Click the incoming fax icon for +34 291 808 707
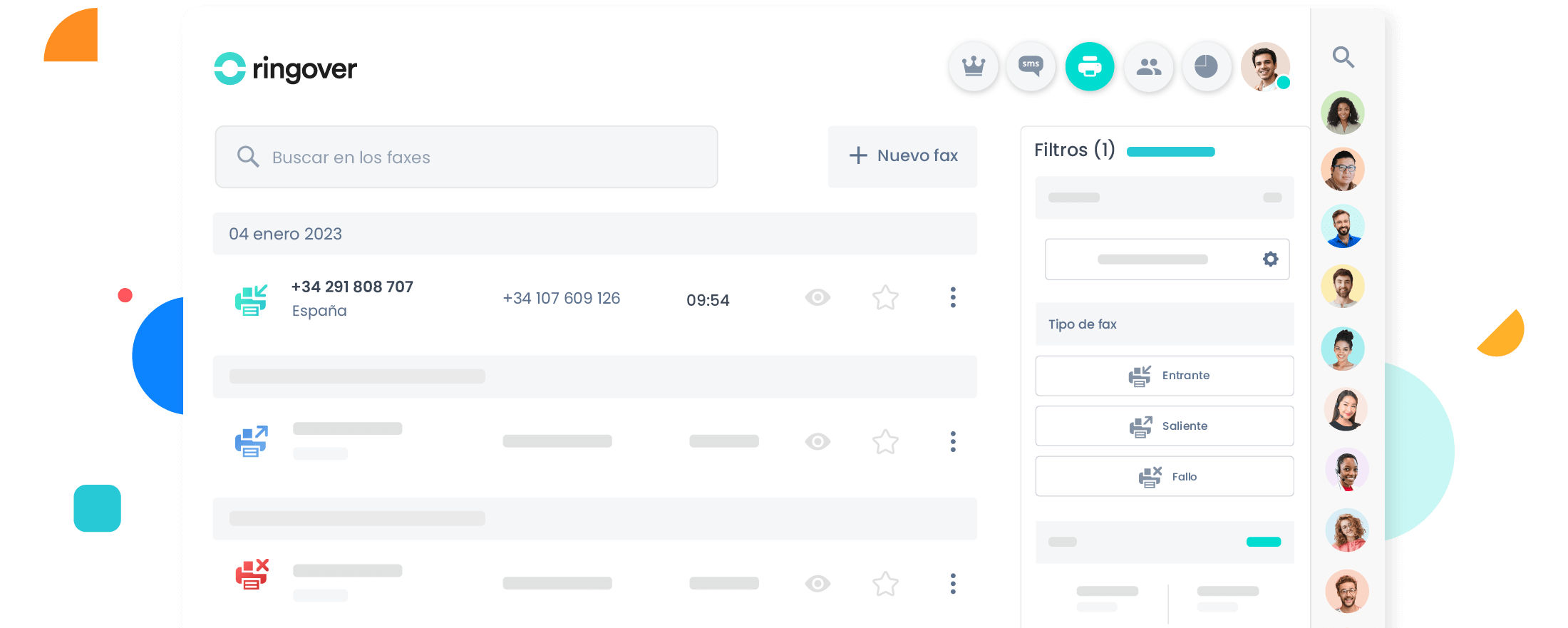 click(251, 299)
